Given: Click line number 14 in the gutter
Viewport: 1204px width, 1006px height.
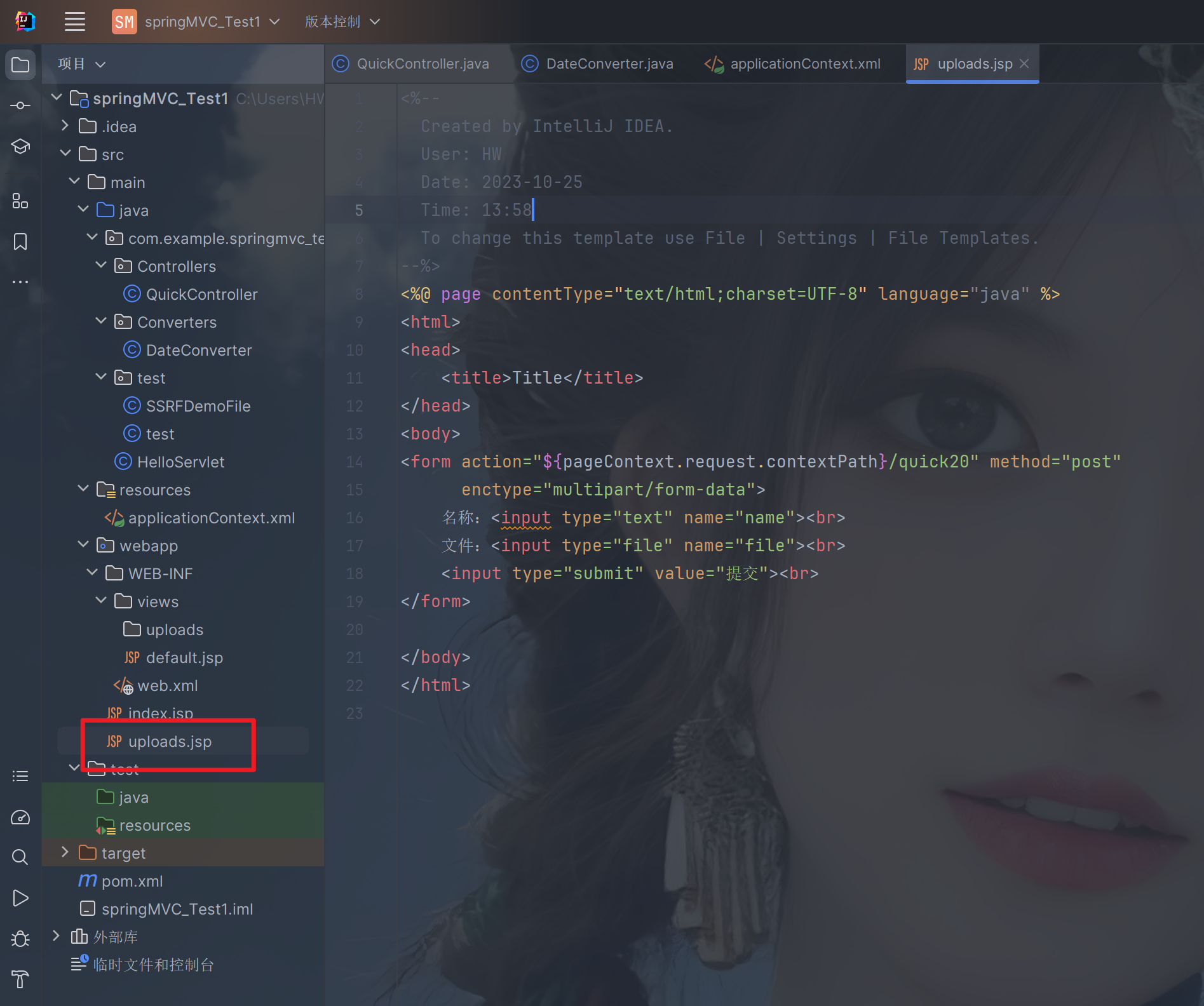Looking at the screenshot, I should click(x=355, y=462).
